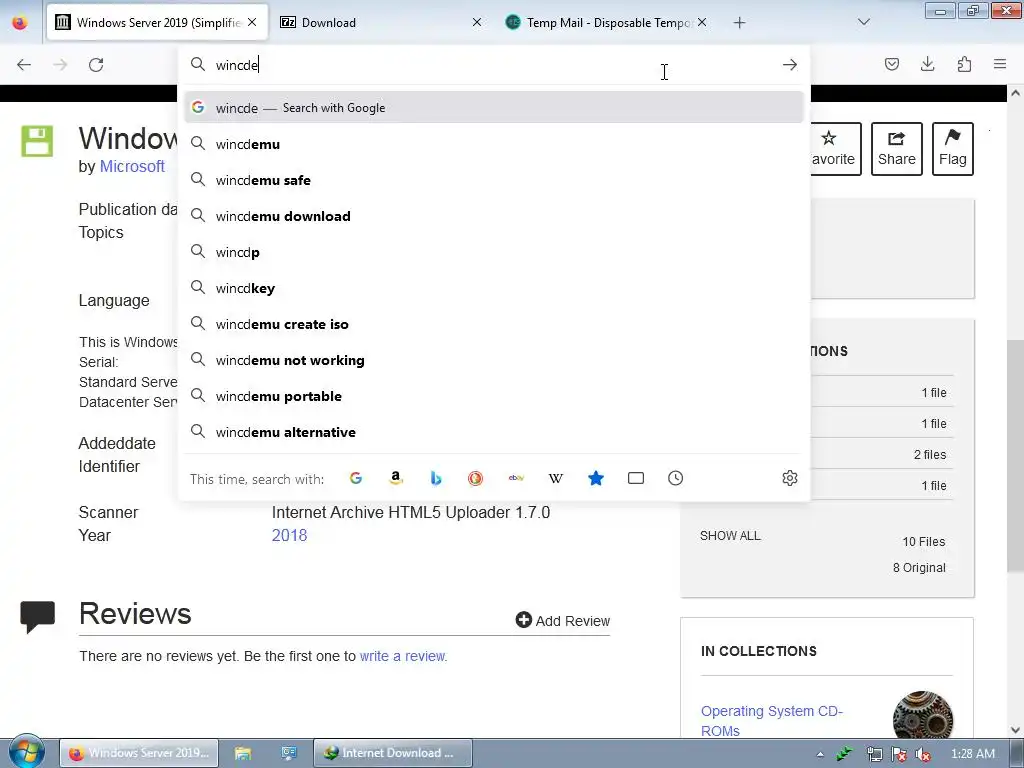Search this time with Amazon icon
This screenshot has width=1024, height=768.
click(396, 478)
